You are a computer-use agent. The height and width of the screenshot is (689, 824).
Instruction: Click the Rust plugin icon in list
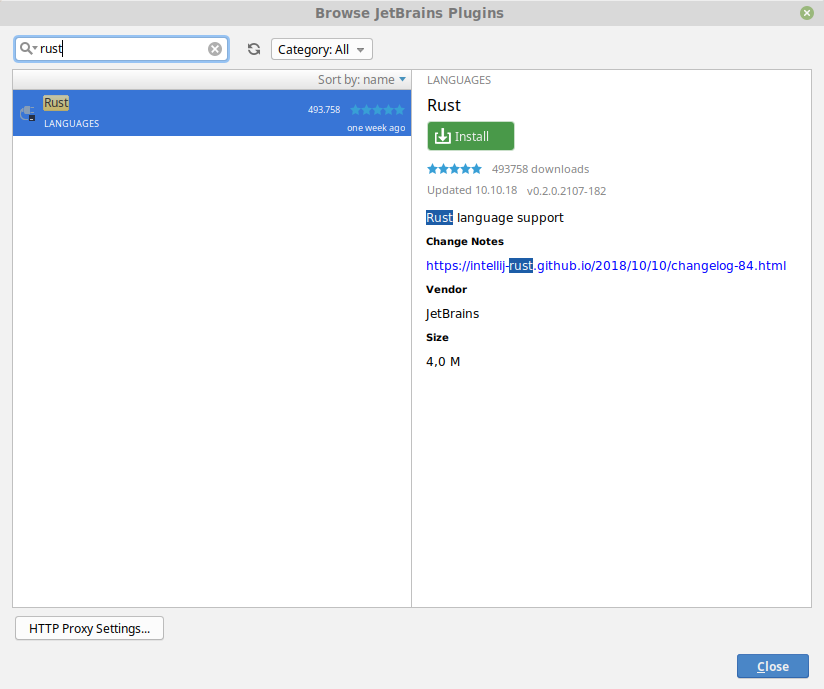click(x=27, y=113)
